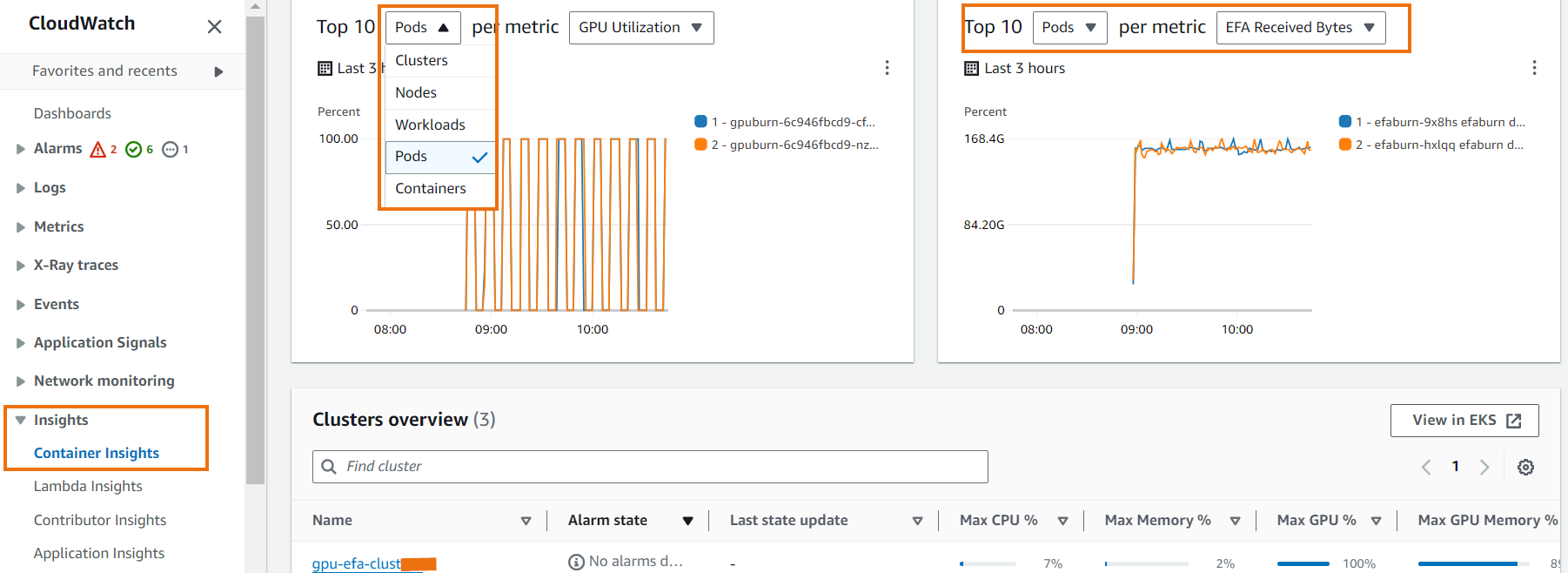1568x573 pixels.
Task: Click sidebar vertical scrollbar
Action: click(x=255, y=248)
